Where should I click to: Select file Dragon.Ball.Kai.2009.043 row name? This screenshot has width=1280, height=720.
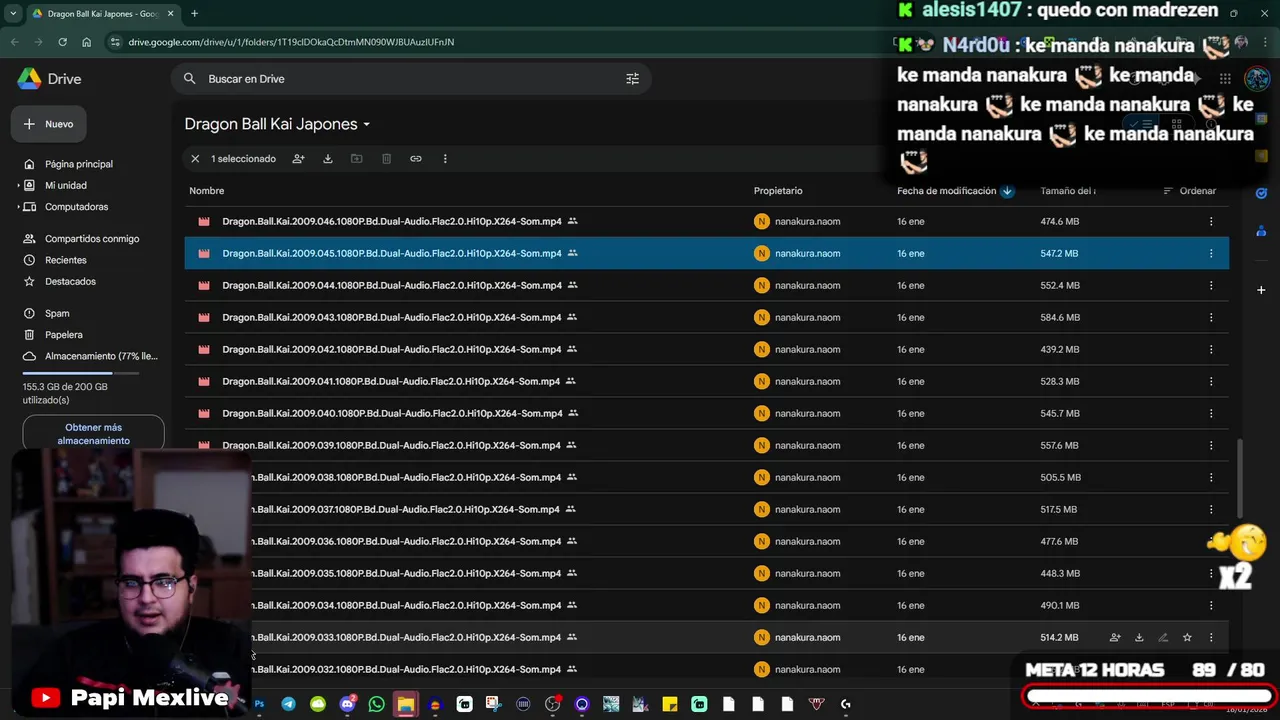(392, 317)
